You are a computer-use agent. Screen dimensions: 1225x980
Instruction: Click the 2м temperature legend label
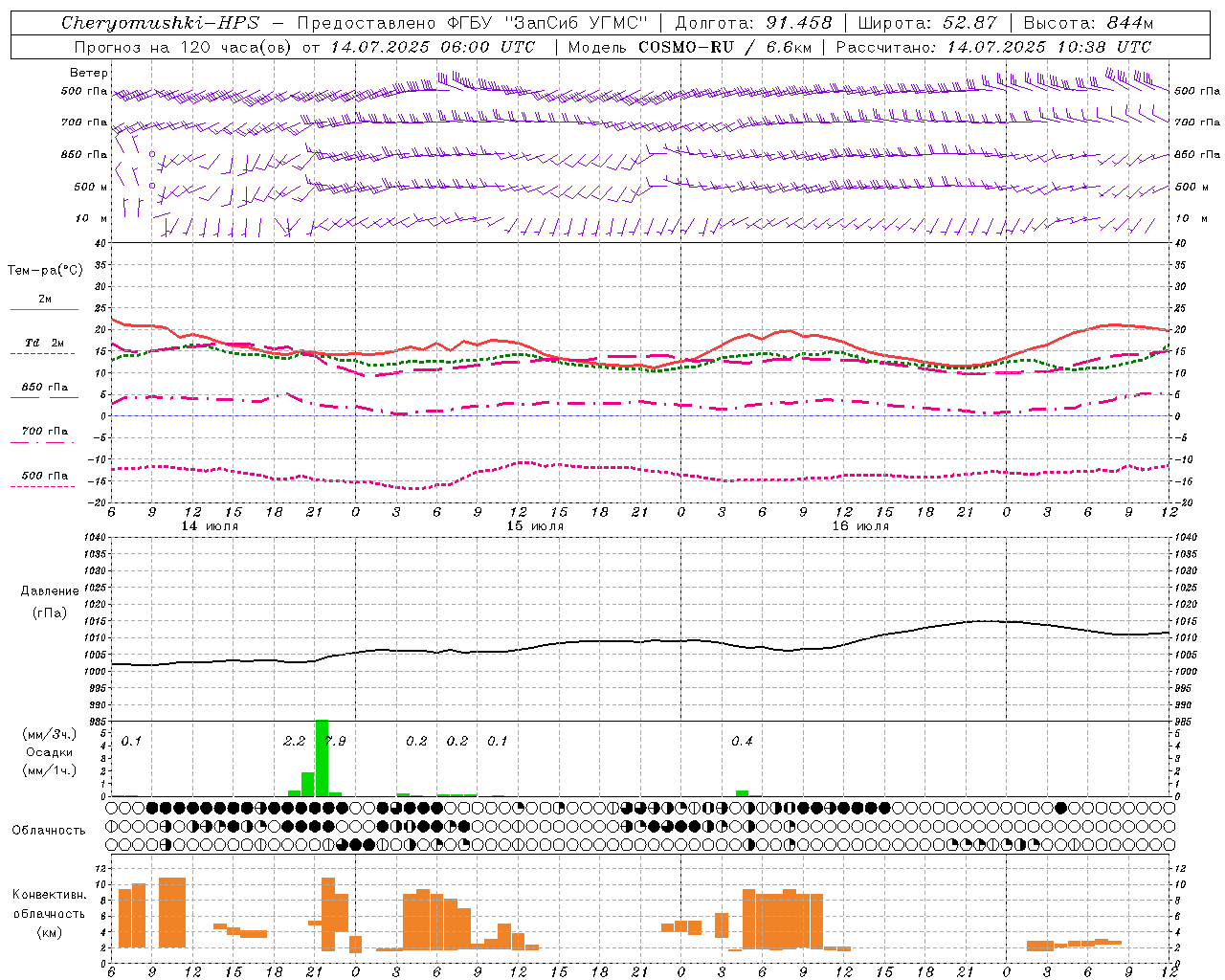[x=45, y=300]
